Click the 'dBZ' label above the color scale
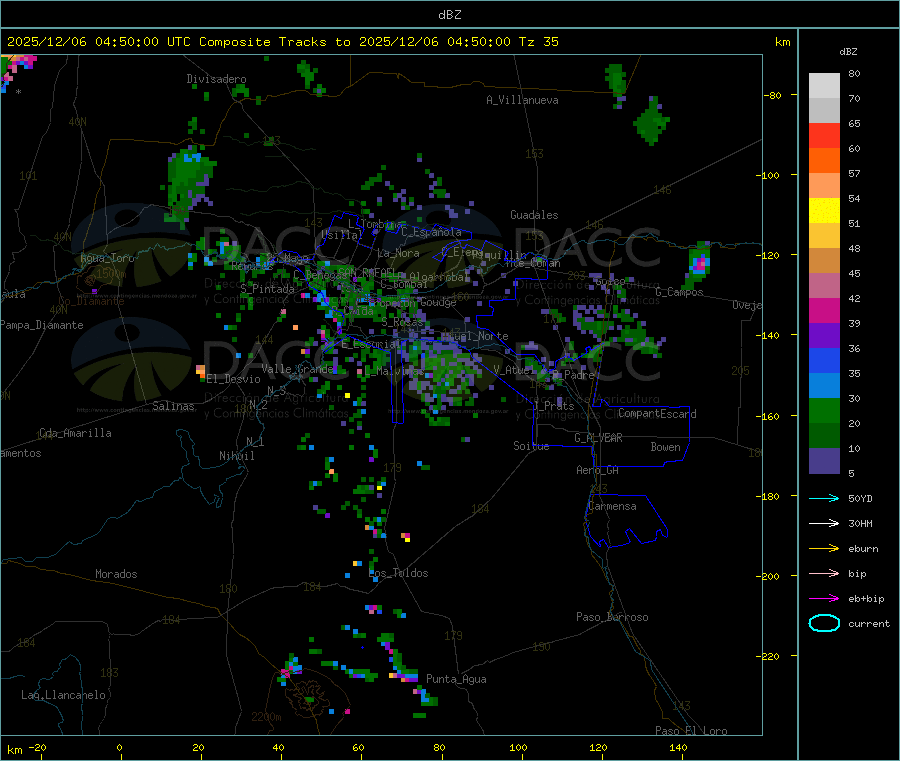 pyautogui.click(x=848, y=52)
